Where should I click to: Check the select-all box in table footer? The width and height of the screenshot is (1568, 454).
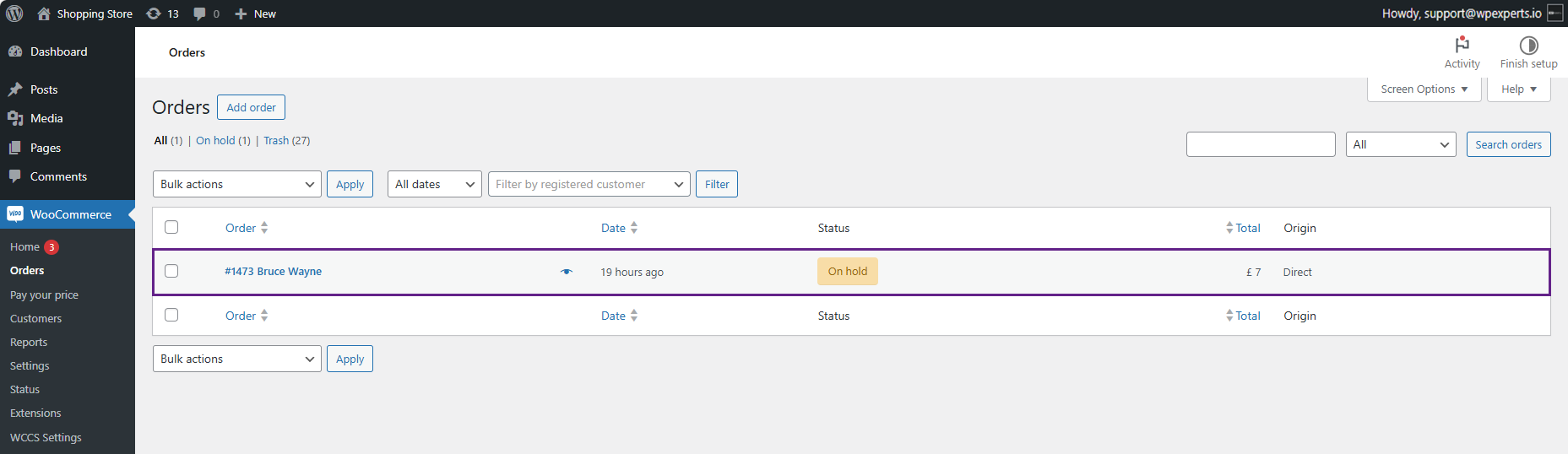click(171, 315)
